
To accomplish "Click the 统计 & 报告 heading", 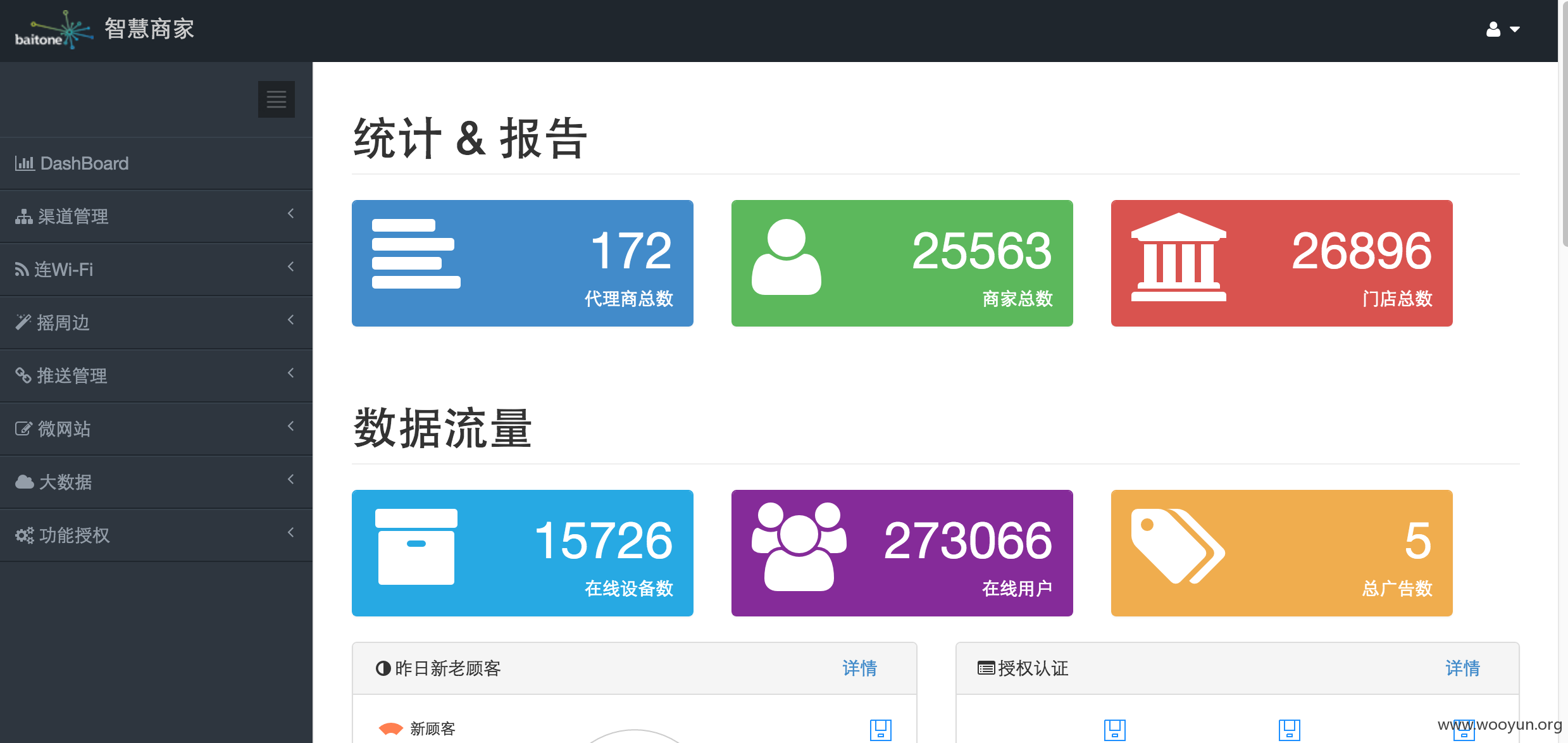I will pos(470,138).
